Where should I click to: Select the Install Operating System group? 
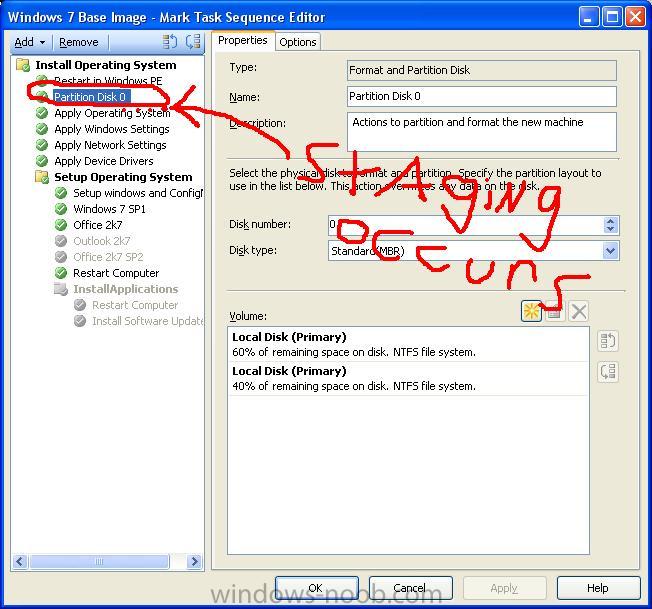pyautogui.click(x=106, y=65)
